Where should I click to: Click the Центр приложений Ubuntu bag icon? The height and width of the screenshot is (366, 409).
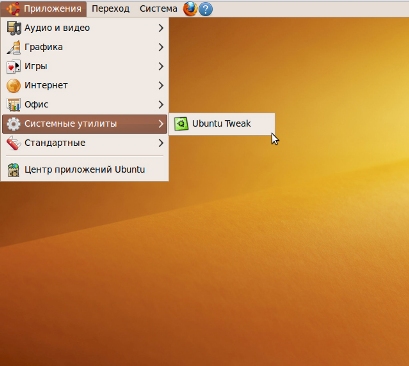14,170
